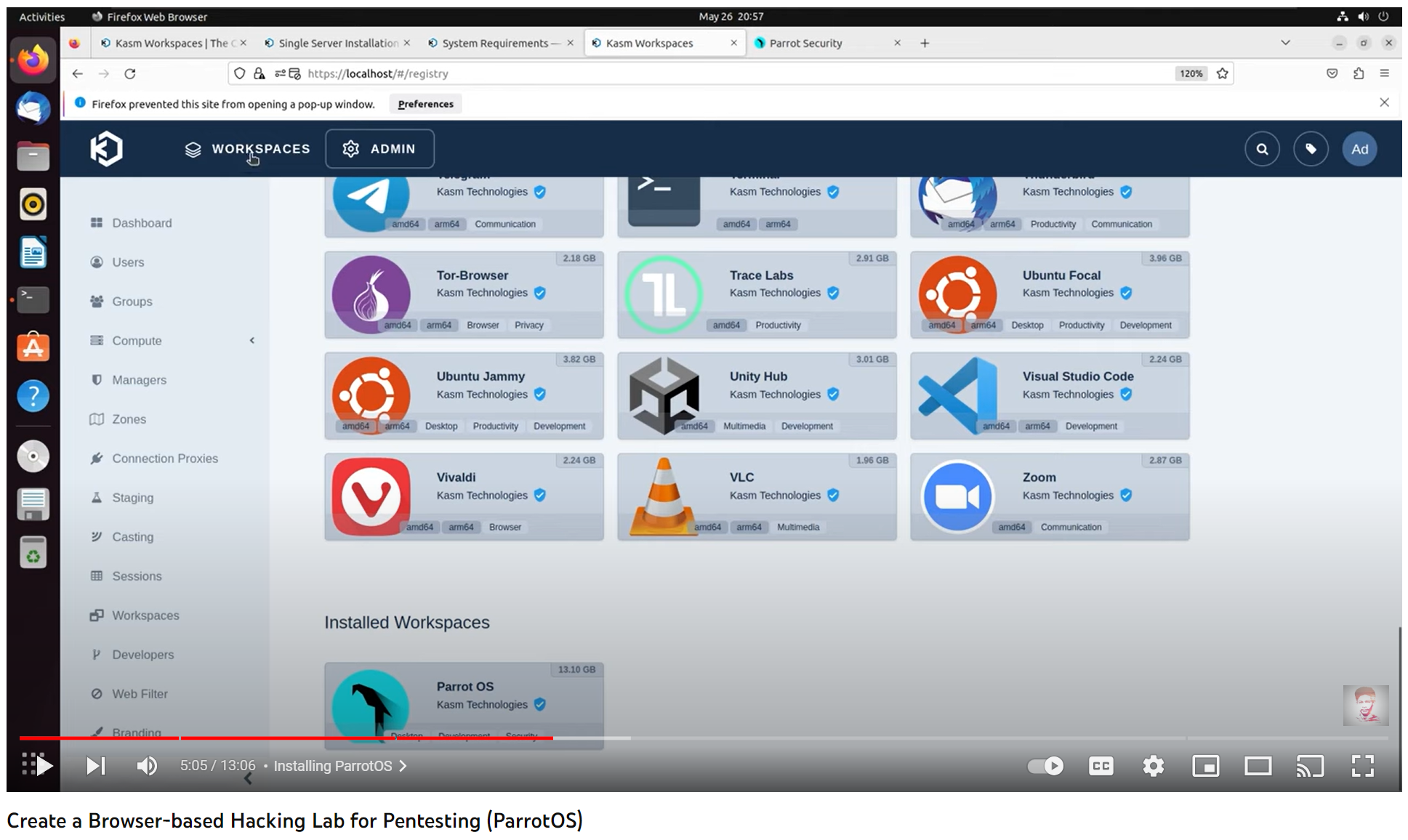Click the pop-up Preferences button
Image resolution: width=1408 pixels, height=840 pixels.
(425, 104)
